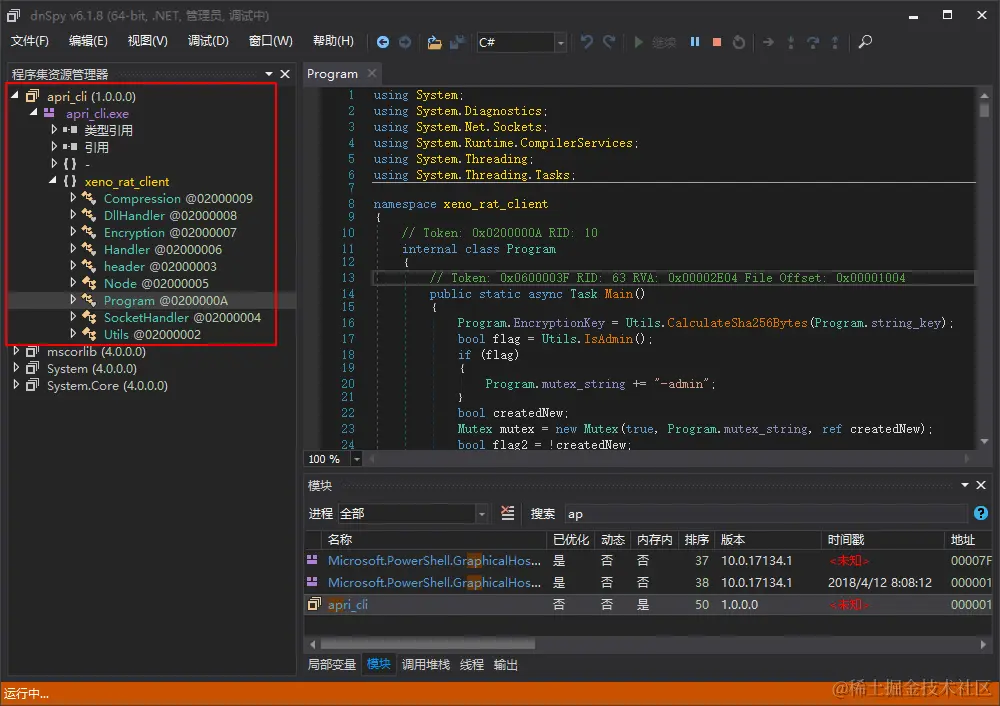Navigate forward with the arrow button

[x=405, y=42]
